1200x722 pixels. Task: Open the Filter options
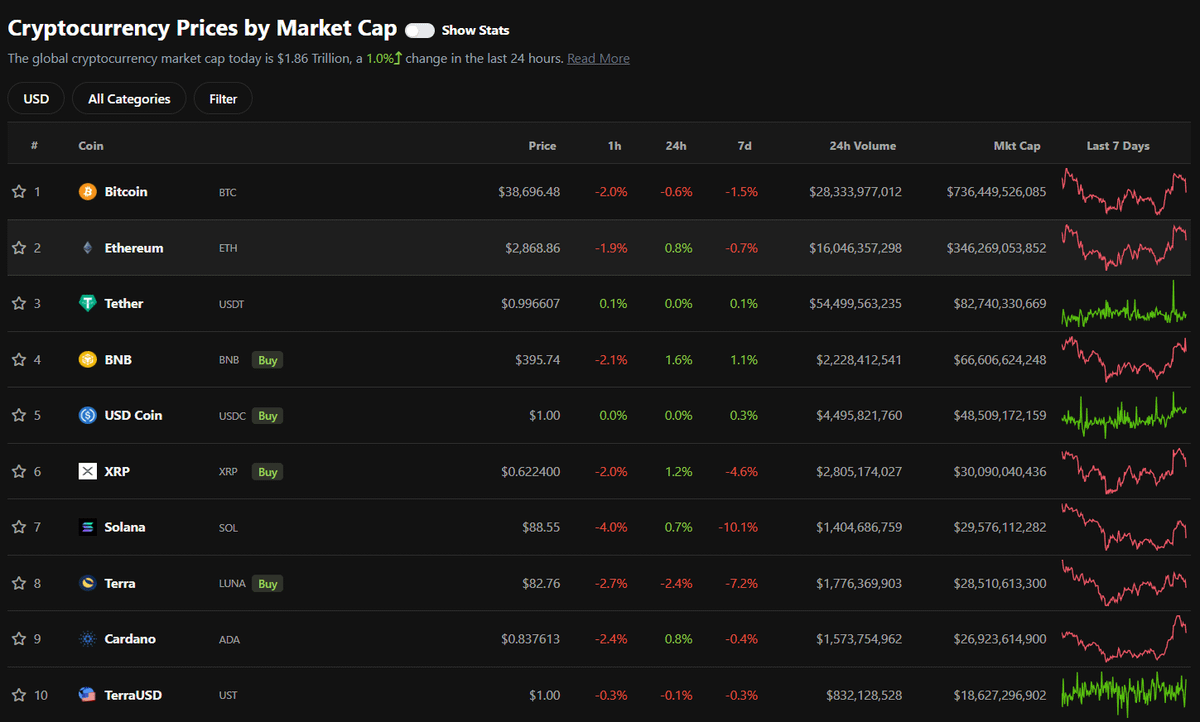[x=223, y=99]
